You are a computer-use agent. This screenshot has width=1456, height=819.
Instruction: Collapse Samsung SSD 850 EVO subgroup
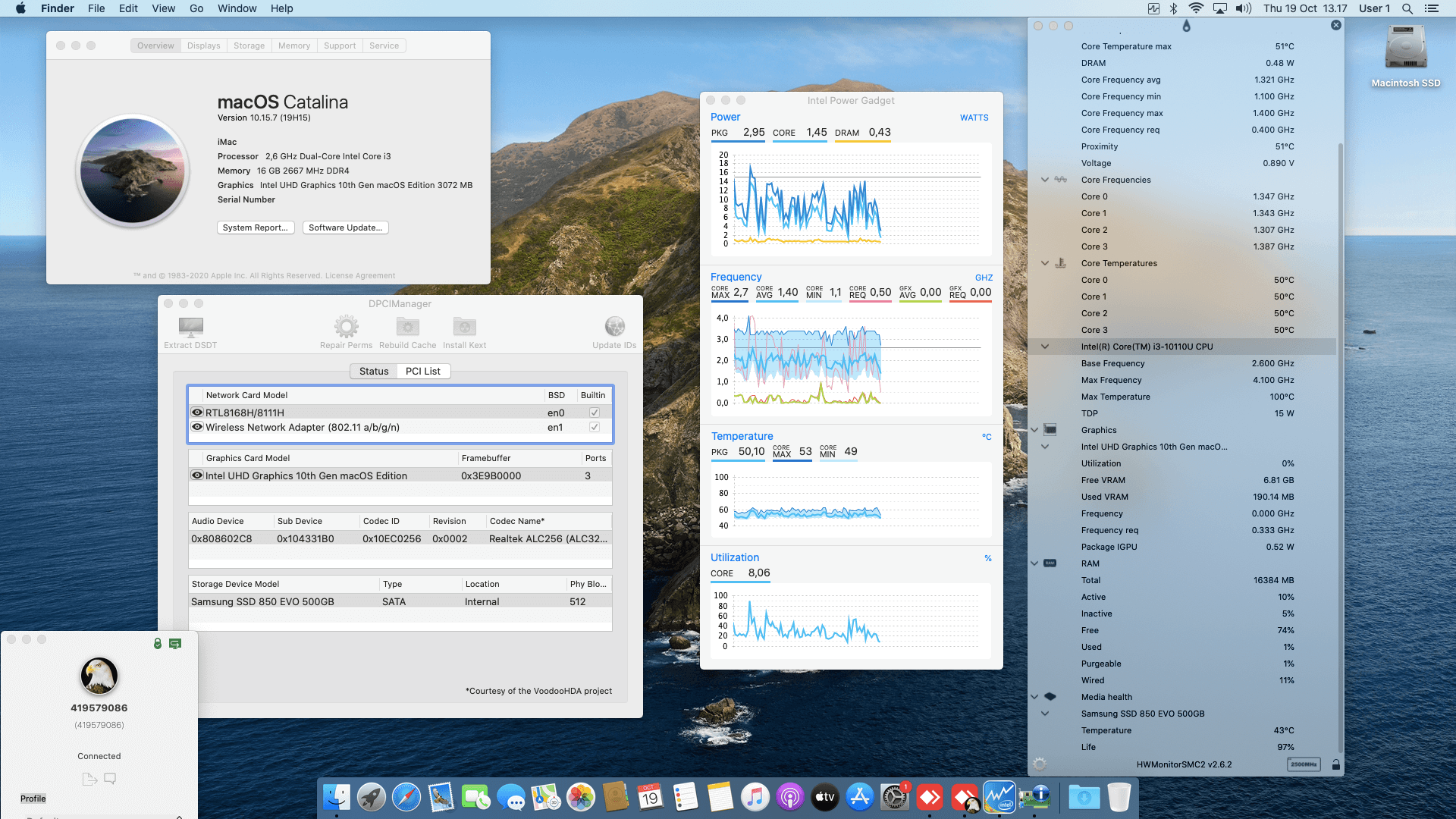(1045, 714)
